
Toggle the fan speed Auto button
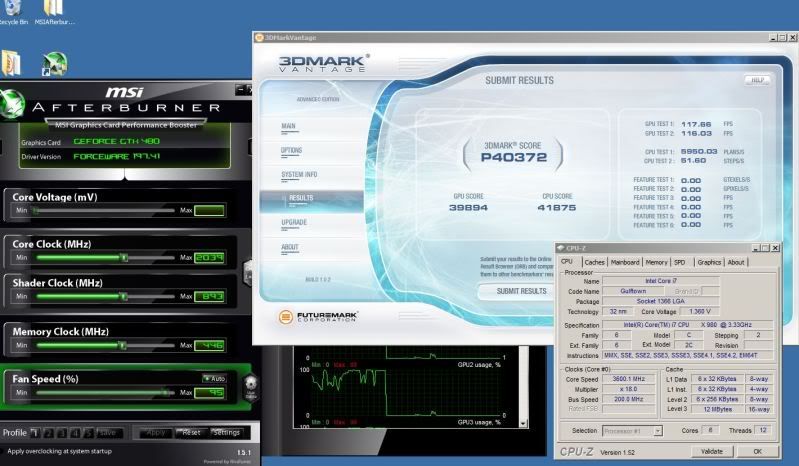(215, 378)
